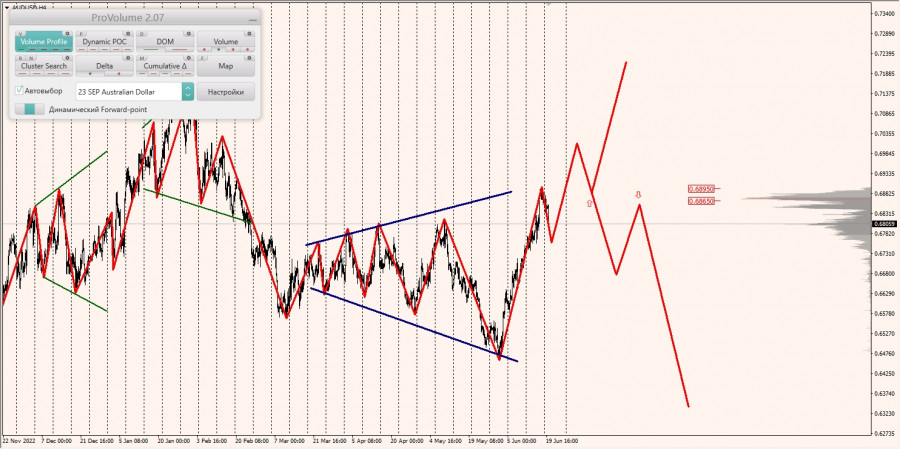Toggle Динамический Forward-point switch
Screen dimensions: 900x449
pos(30,109)
